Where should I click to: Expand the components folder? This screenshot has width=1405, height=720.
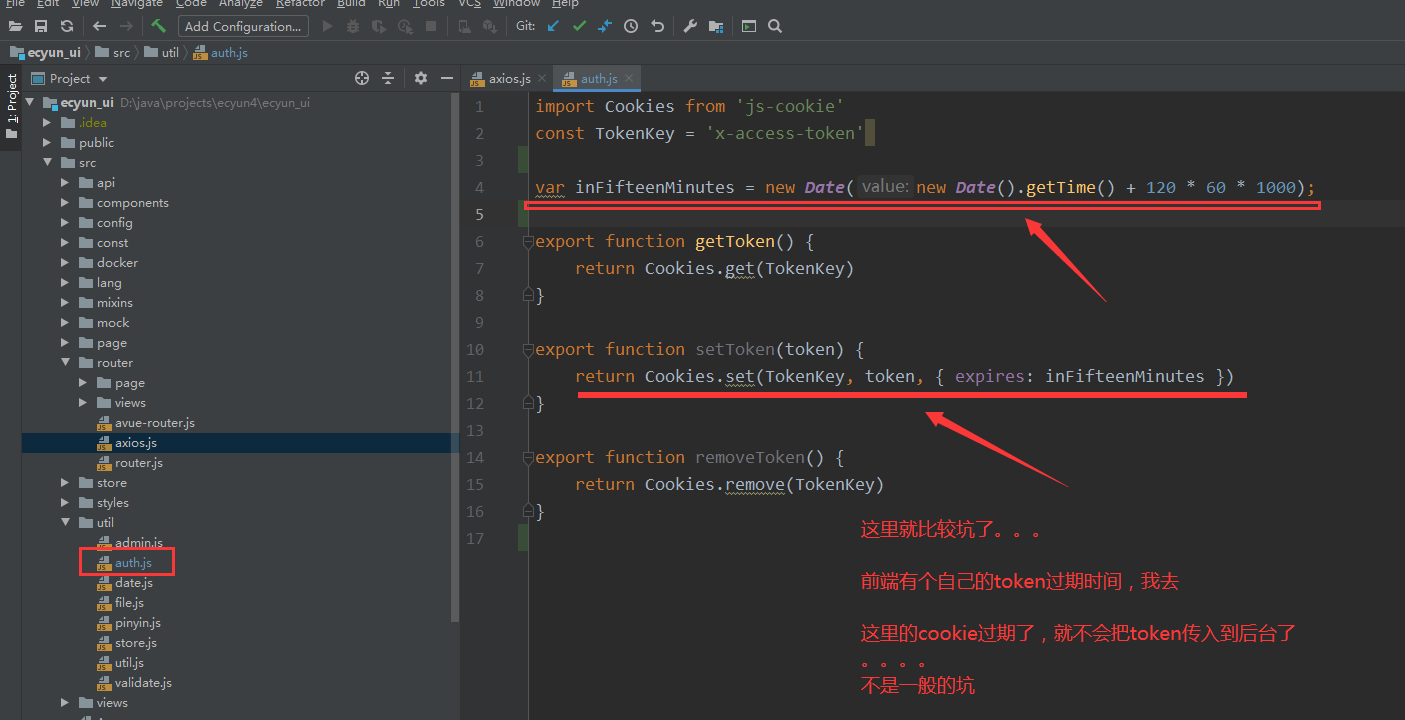pyautogui.click(x=65, y=202)
